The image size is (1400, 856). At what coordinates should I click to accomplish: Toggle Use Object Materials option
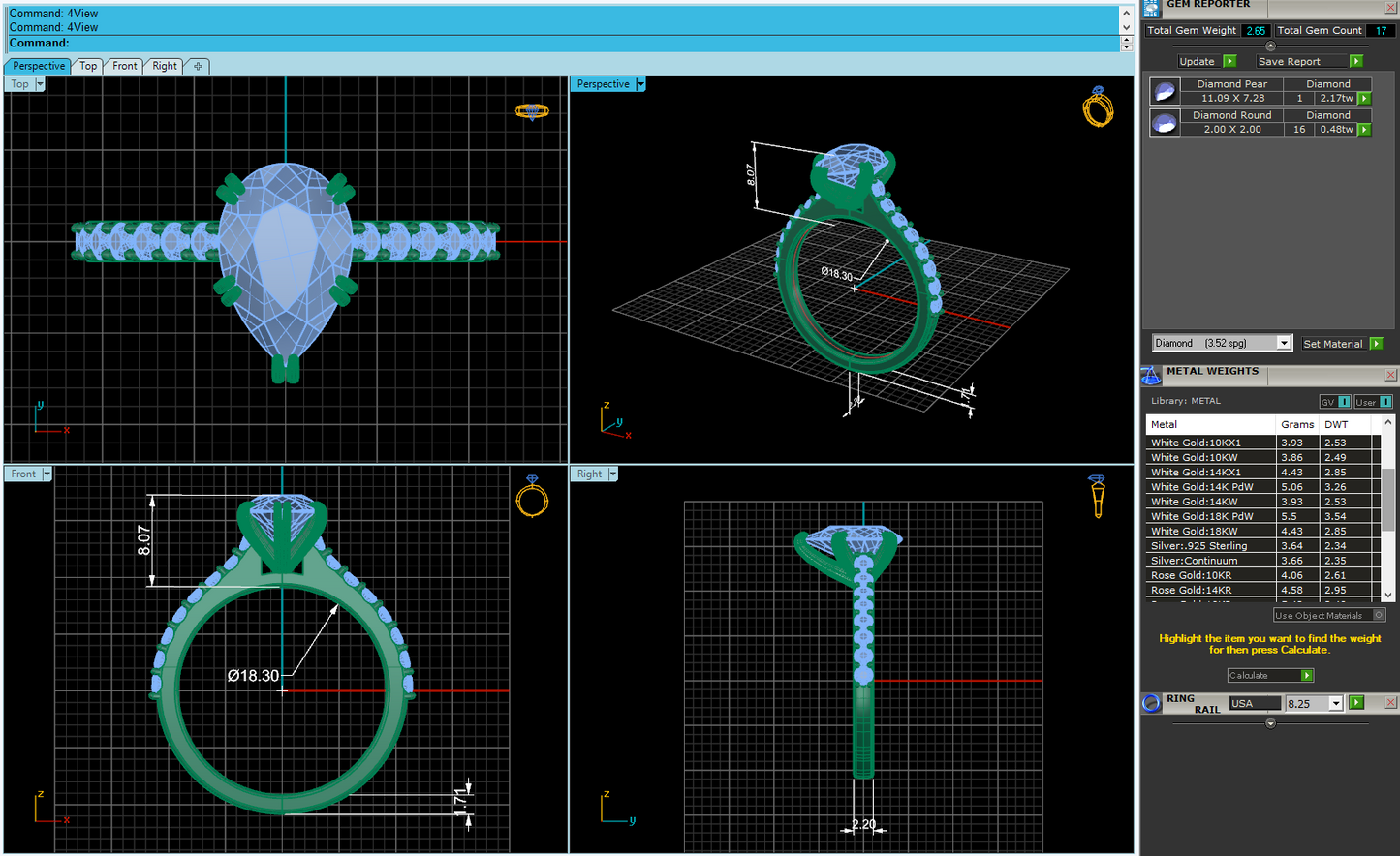1329,615
